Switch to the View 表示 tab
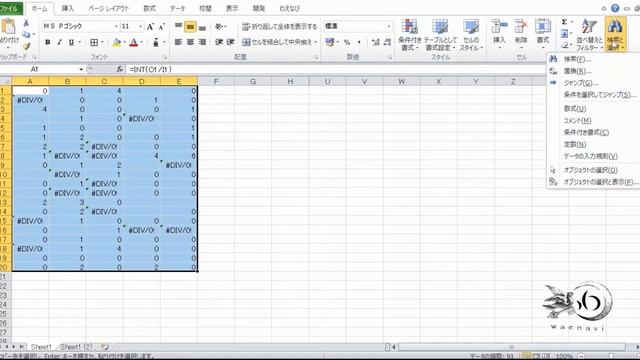This screenshot has height=360, width=640. click(232, 8)
